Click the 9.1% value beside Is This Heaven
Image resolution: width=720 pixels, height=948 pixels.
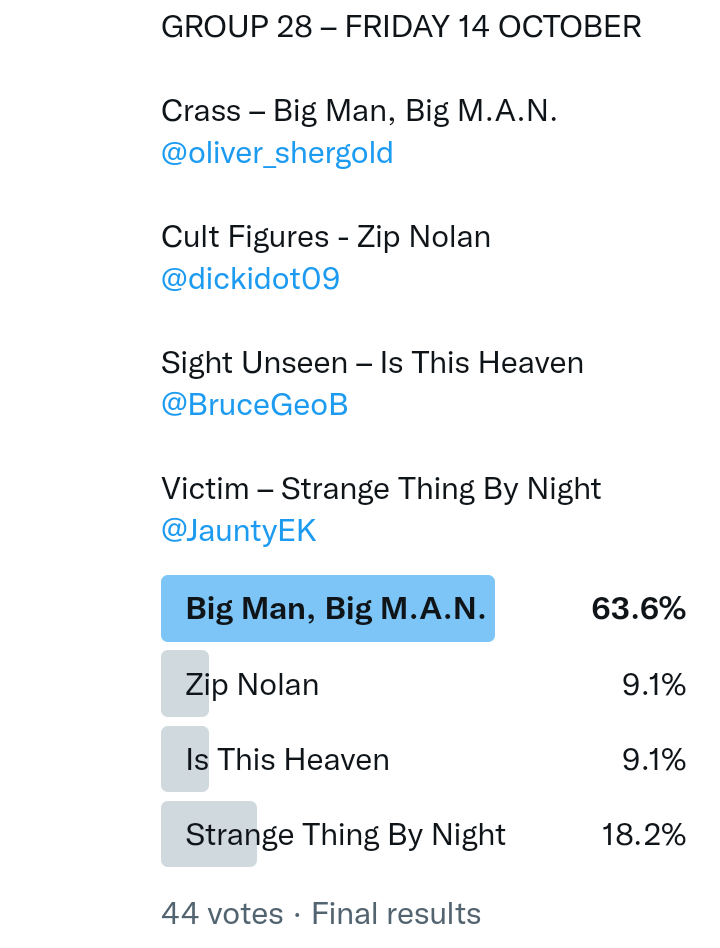pos(653,759)
